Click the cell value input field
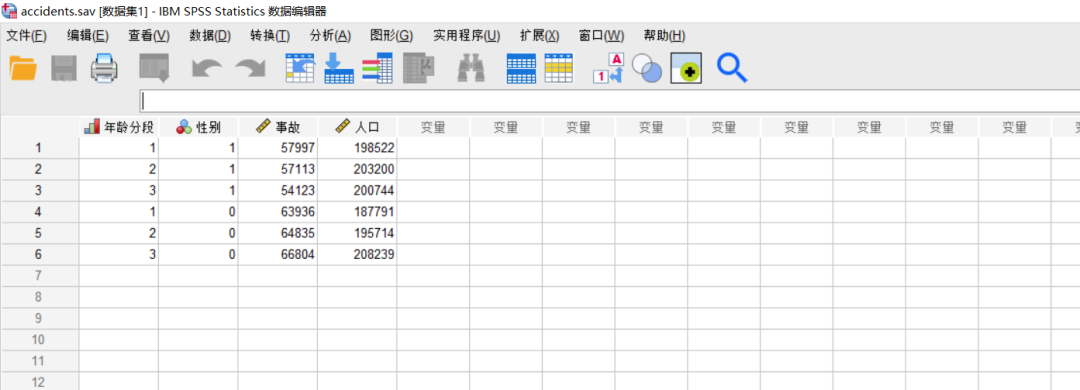The height and width of the screenshot is (390, 1080). click(x=609, y=101)
